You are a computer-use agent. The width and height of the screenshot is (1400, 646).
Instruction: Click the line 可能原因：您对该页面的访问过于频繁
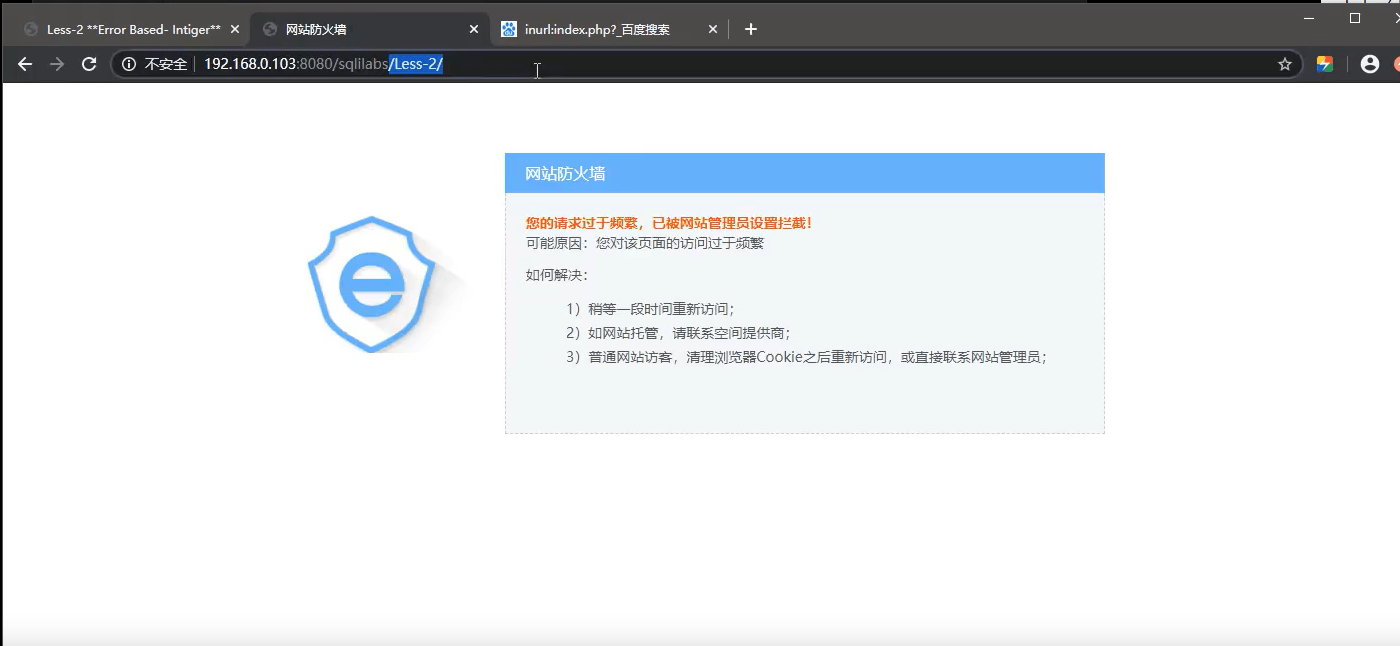click(645, 243)
